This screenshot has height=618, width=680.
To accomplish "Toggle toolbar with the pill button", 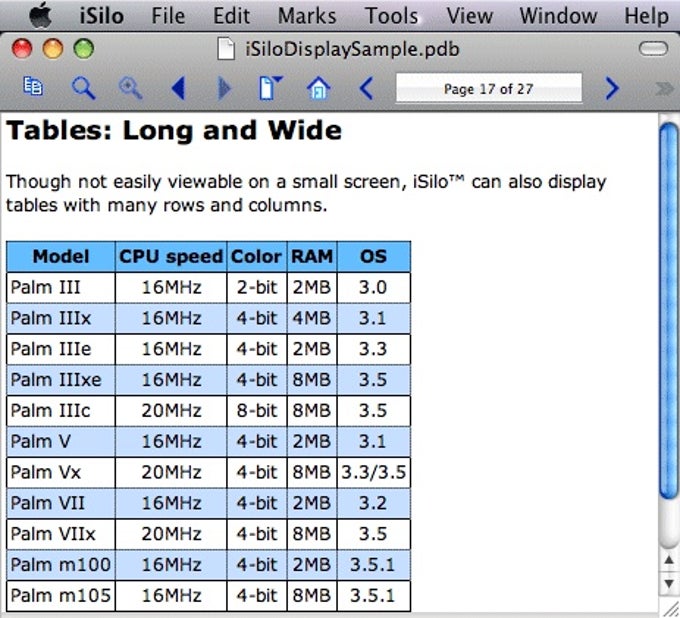I will [x=653, y=49].
